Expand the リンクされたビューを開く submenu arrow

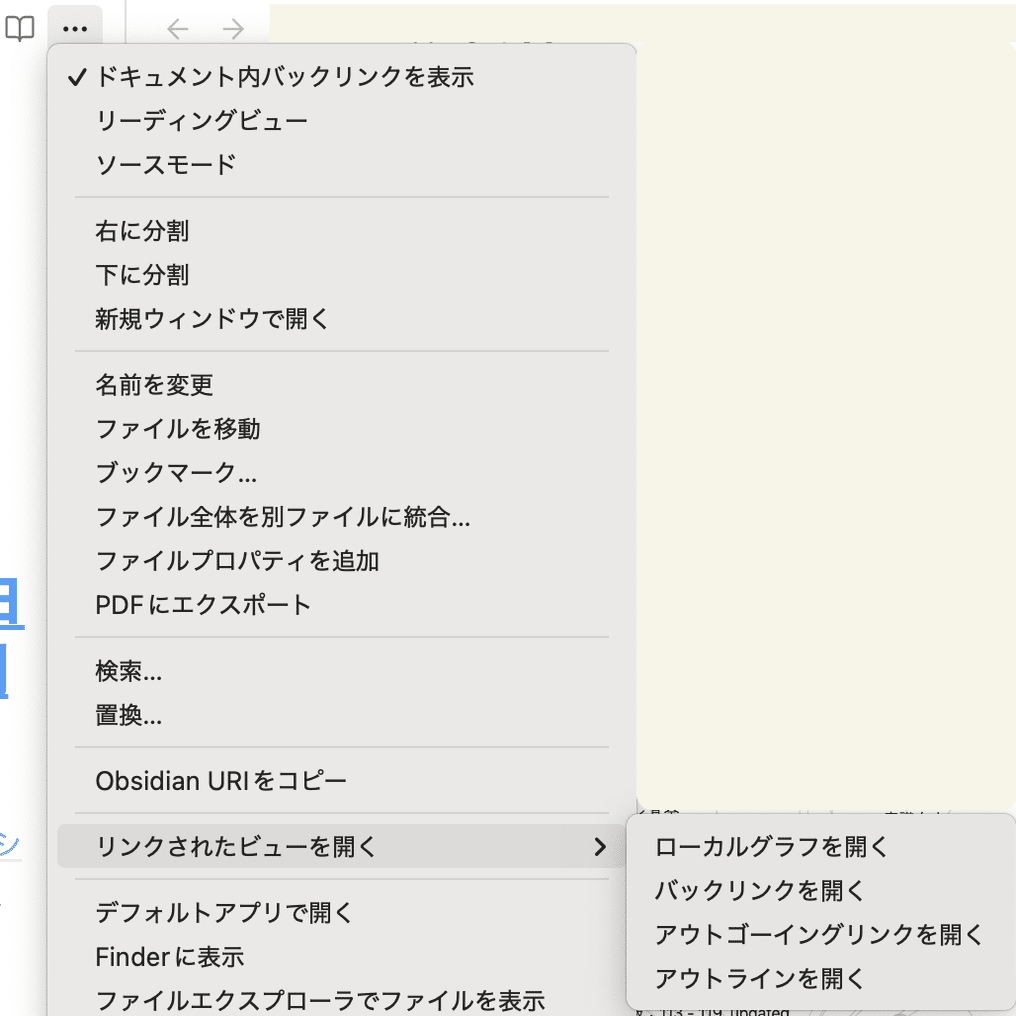(599, 848)
